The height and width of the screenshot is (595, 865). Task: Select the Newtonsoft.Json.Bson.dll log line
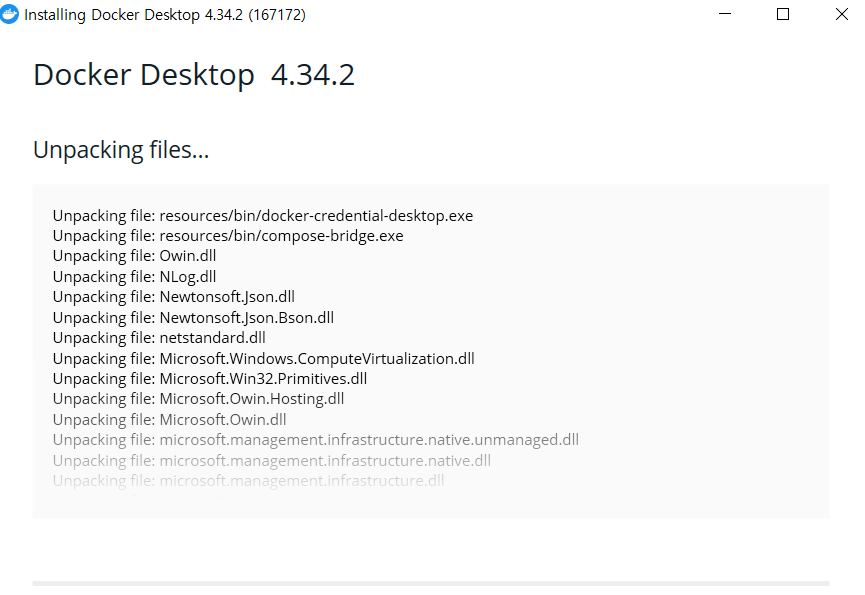coord(194,318)
